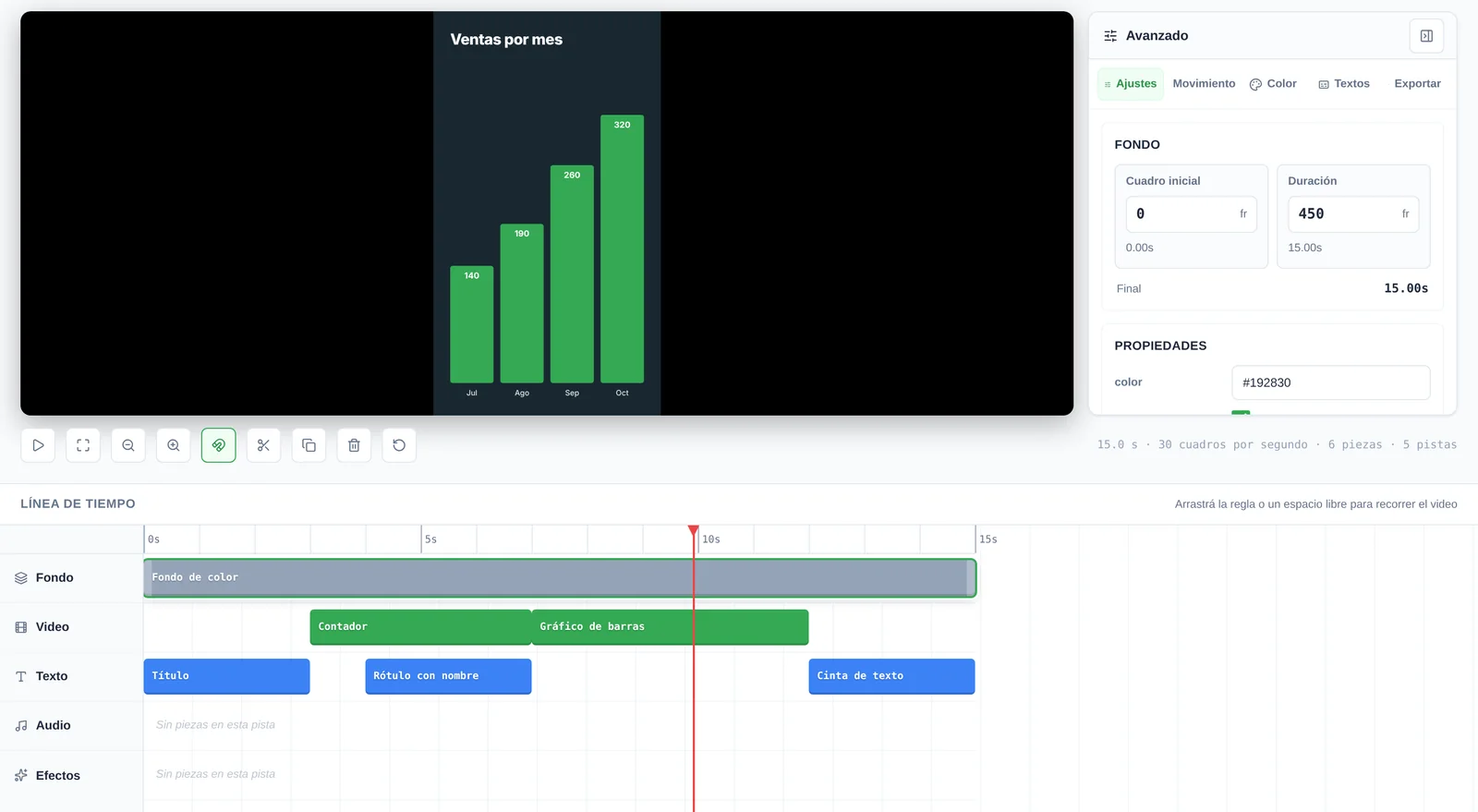The image size is (1478, 812).
Task: Click the 5s mark on the timeline ruler
Action: coord(430,539)
